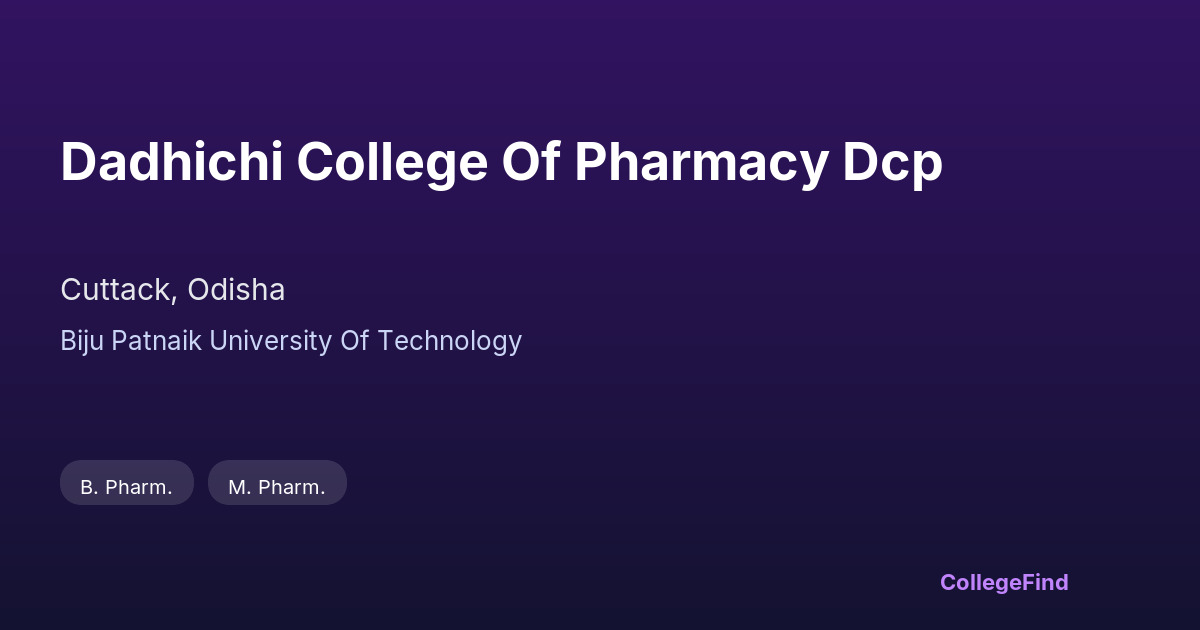Click "Dcp" at the end of the heading
Image resolution: width=1200 pixels, height=630 pixels.
point(892,162)
